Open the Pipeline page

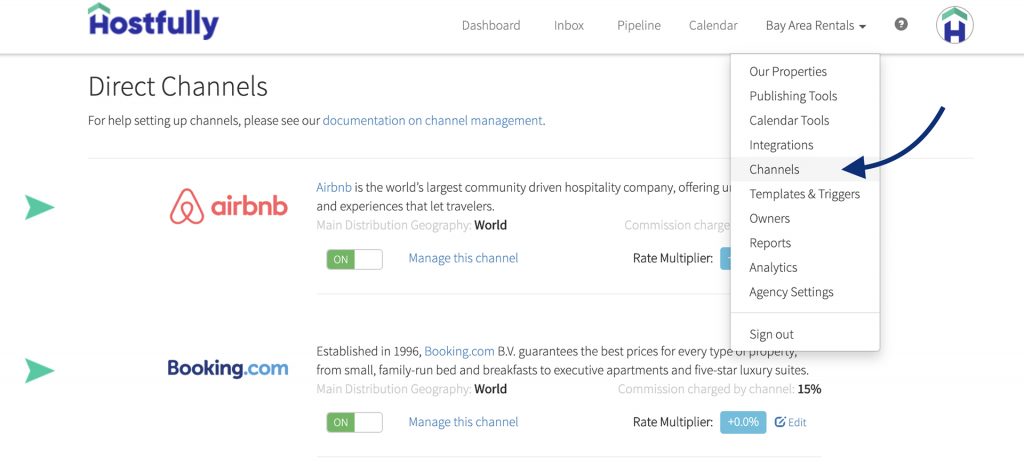click(639, 25)
